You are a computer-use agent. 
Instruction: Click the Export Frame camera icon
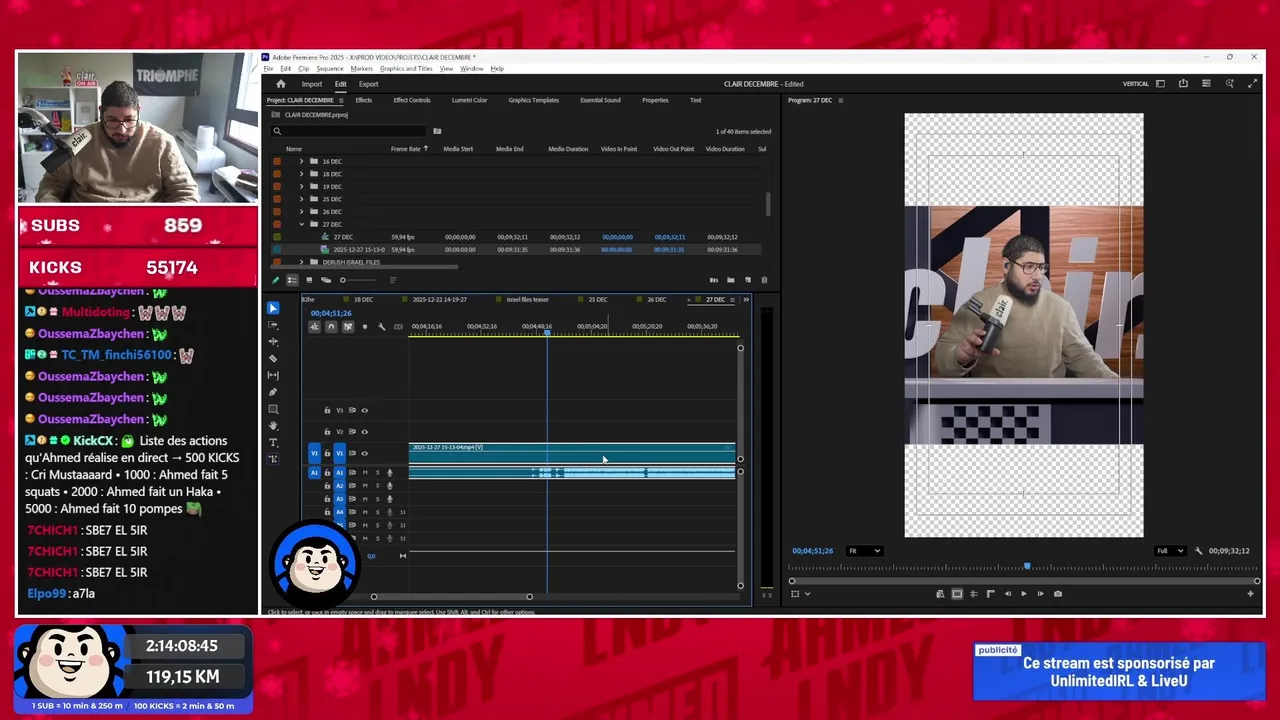(1058, 594)
